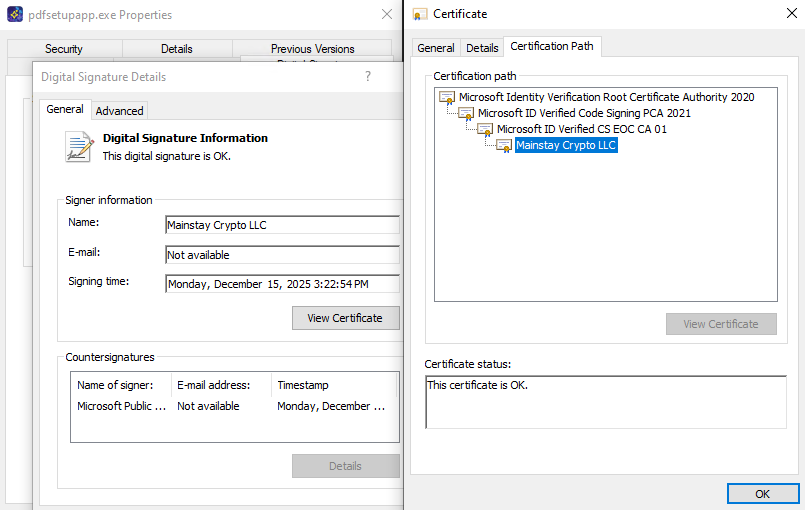Open the Details tab in Certificate window
Viewport: 805px width, 510px height.
point(482,48)
